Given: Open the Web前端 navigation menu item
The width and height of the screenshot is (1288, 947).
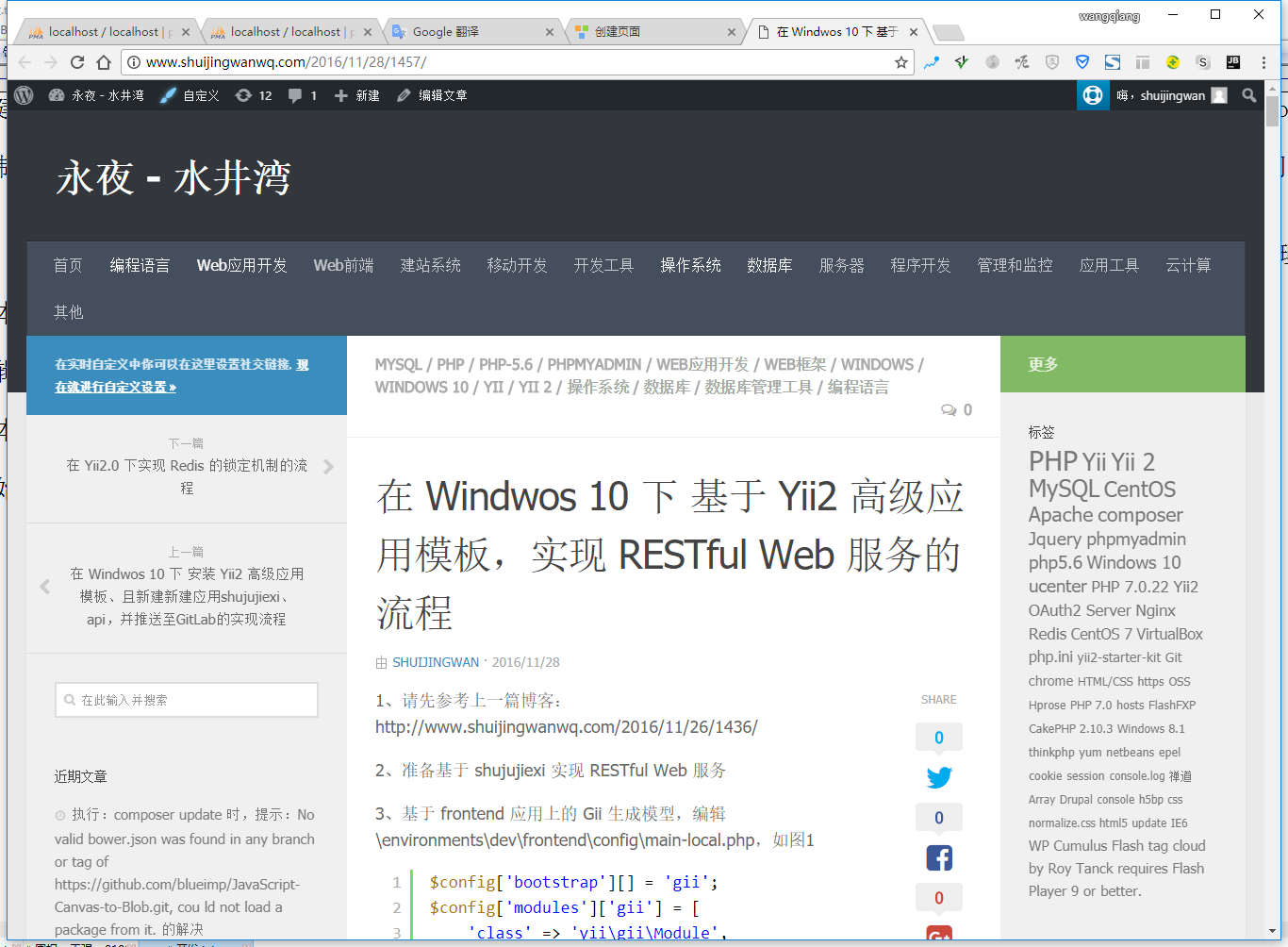Looking at the screenshot, I should coord(343,265).
